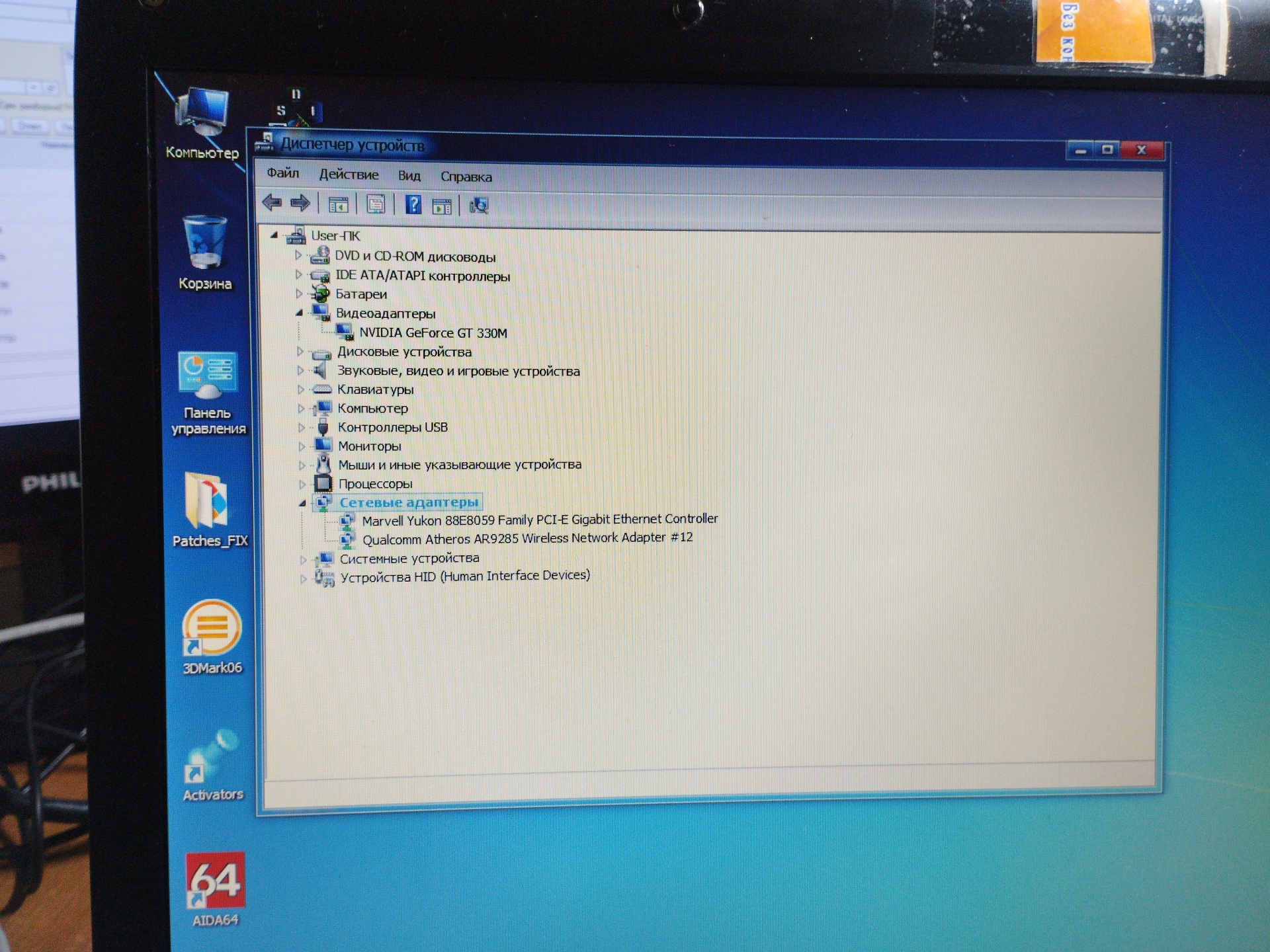1270x952 pixels.
Task: Click the Back arrow toolbar icon
Action: 272,202
